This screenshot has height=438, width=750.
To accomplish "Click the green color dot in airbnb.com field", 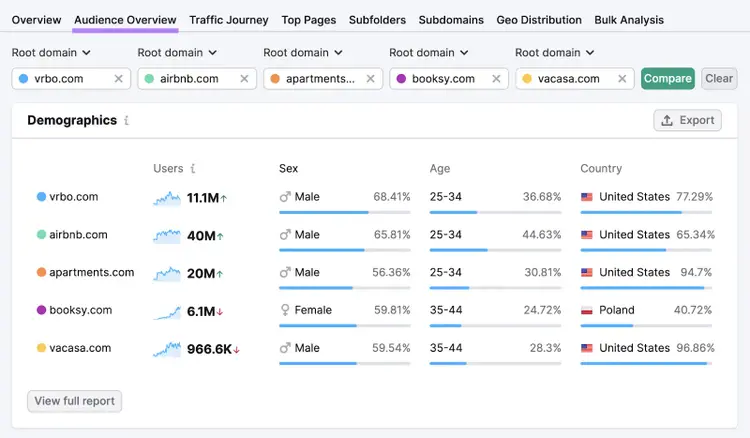I will pyautogui.click(x=149, y=78).
